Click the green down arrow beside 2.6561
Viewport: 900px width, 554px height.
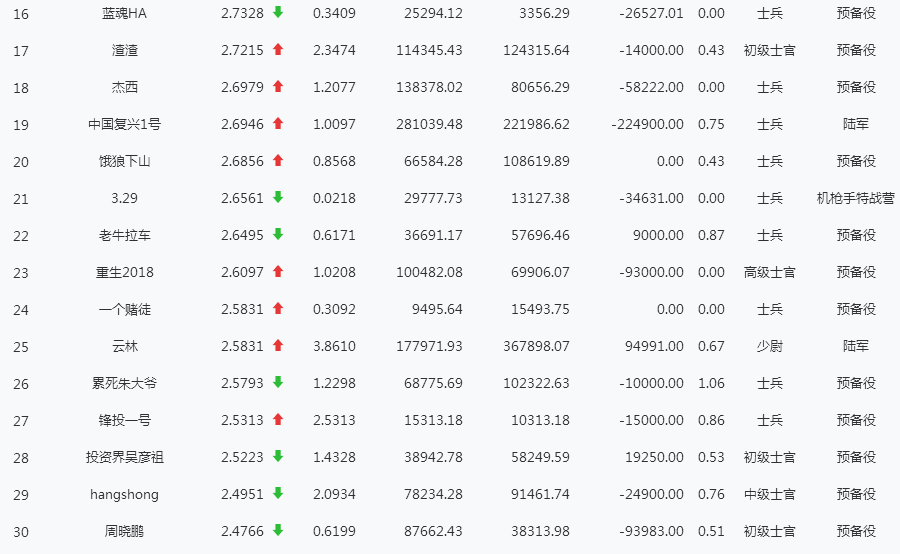click(x=278, y=197)
